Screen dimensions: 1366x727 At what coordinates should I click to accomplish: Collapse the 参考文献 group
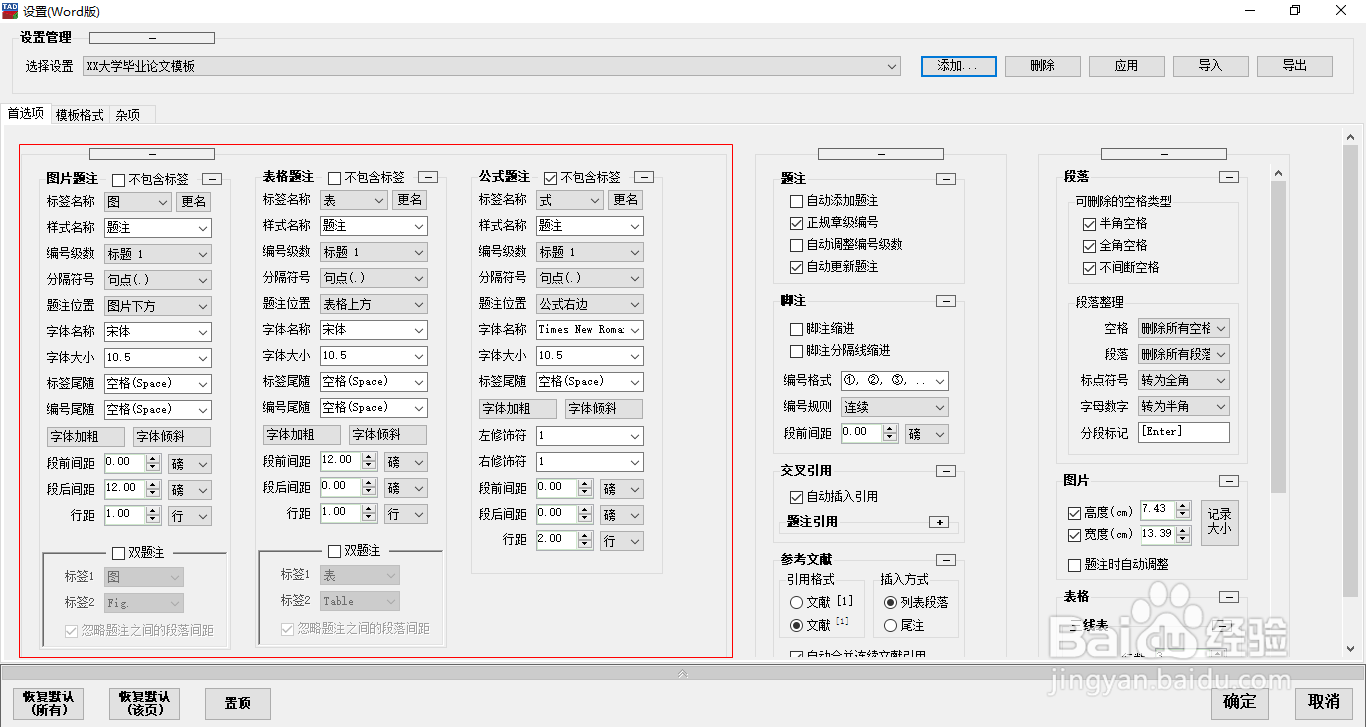pos(946,560)
